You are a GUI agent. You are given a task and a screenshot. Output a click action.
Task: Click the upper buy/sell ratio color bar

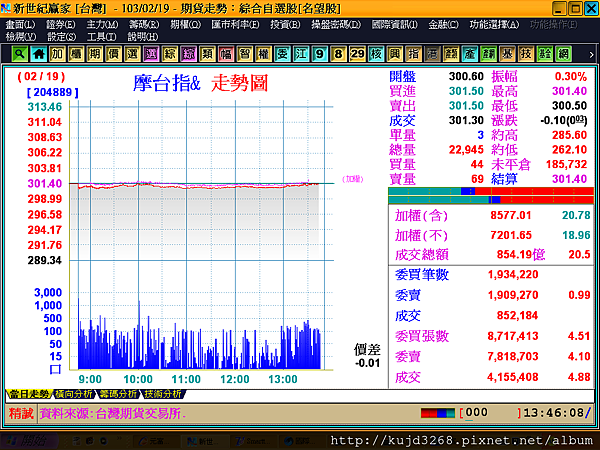click(491, 191)
